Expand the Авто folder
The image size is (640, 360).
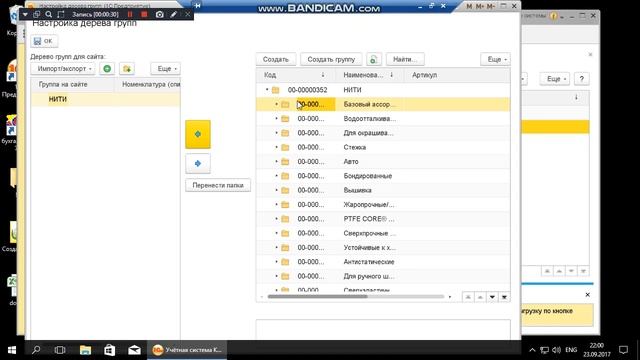tap(276, 161)
